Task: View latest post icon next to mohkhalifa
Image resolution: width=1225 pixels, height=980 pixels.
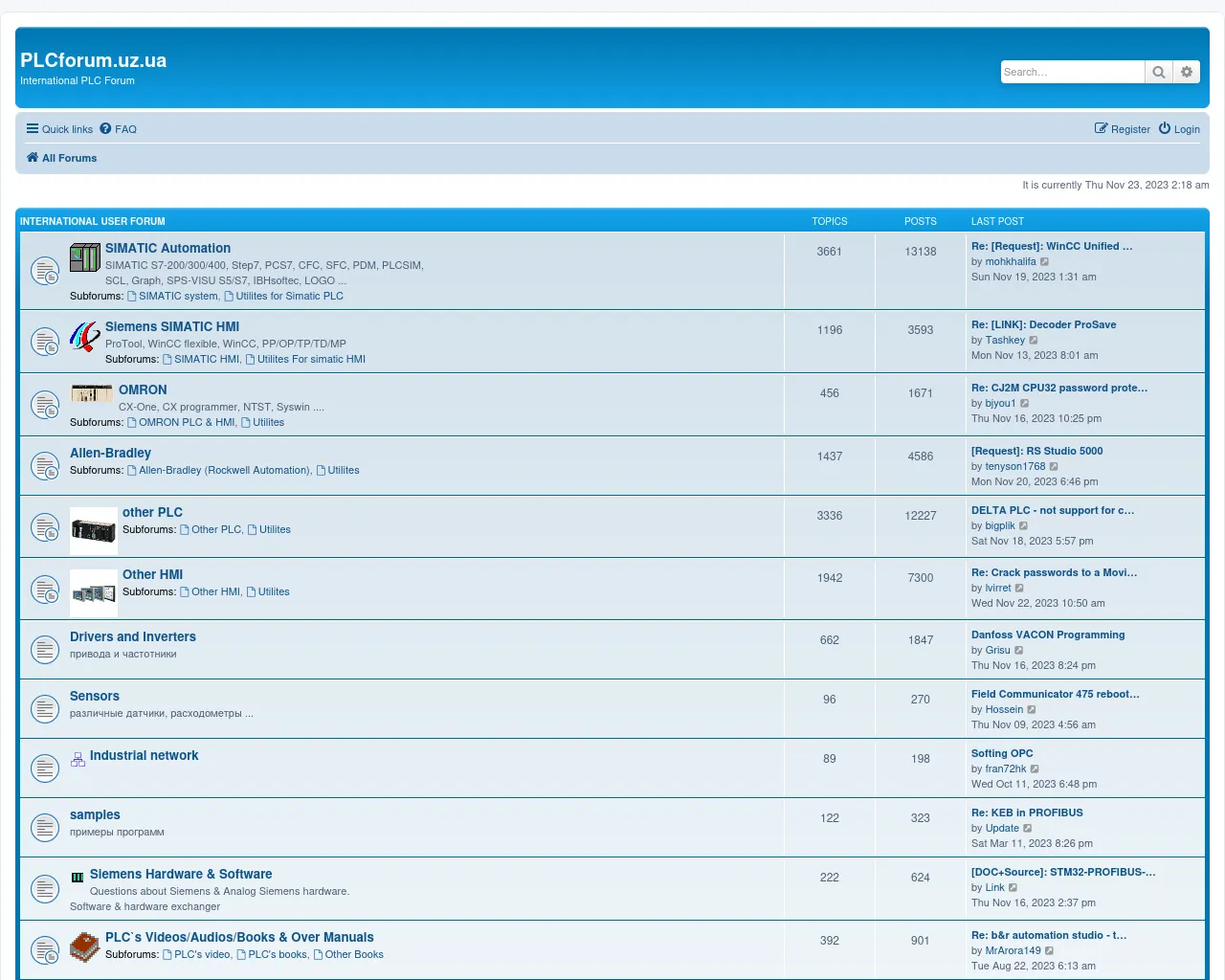Action: click(x=1045, y=262)
